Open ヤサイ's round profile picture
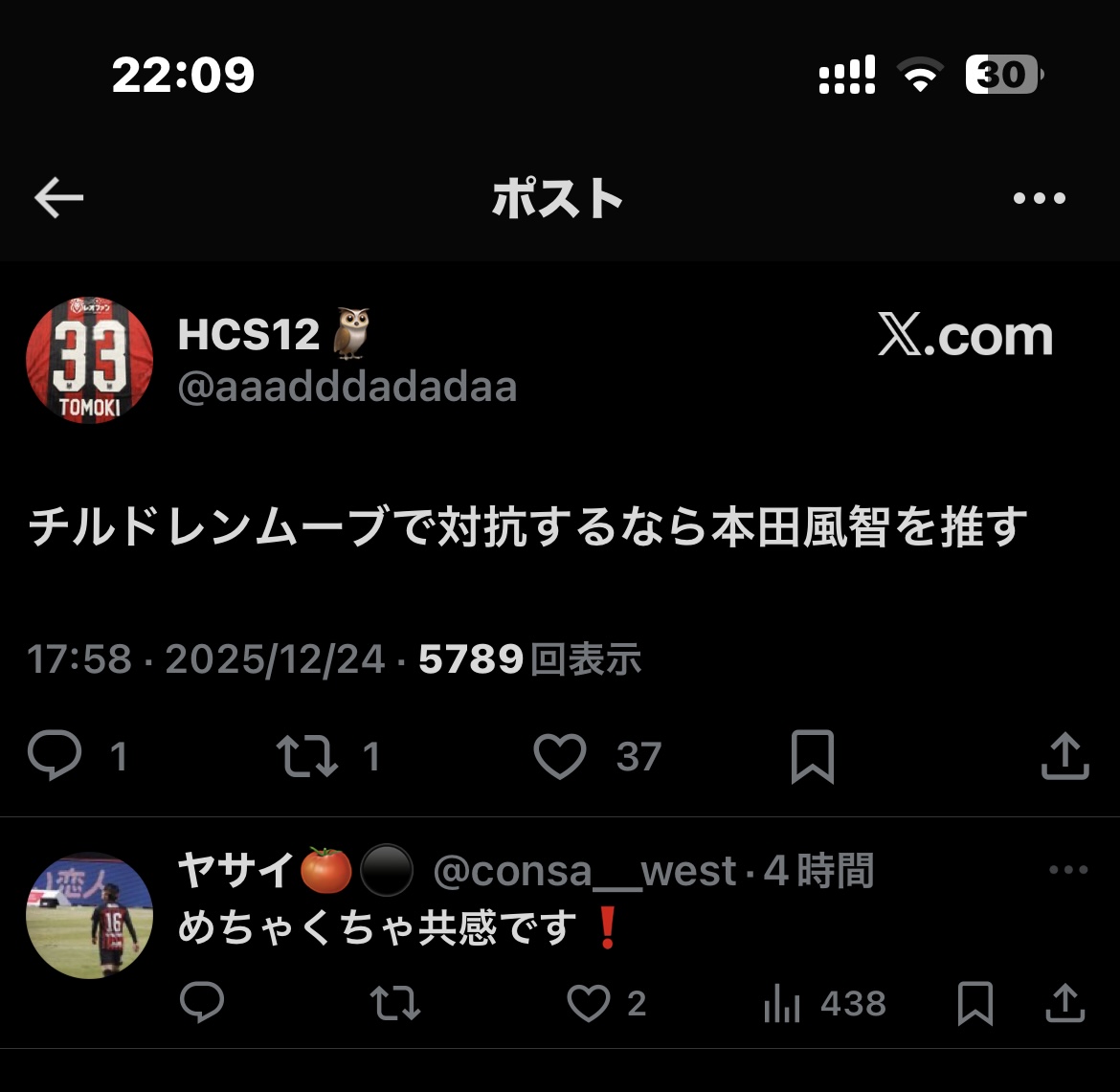Viewport: 1120px width, 1092px height. (89, 915)
